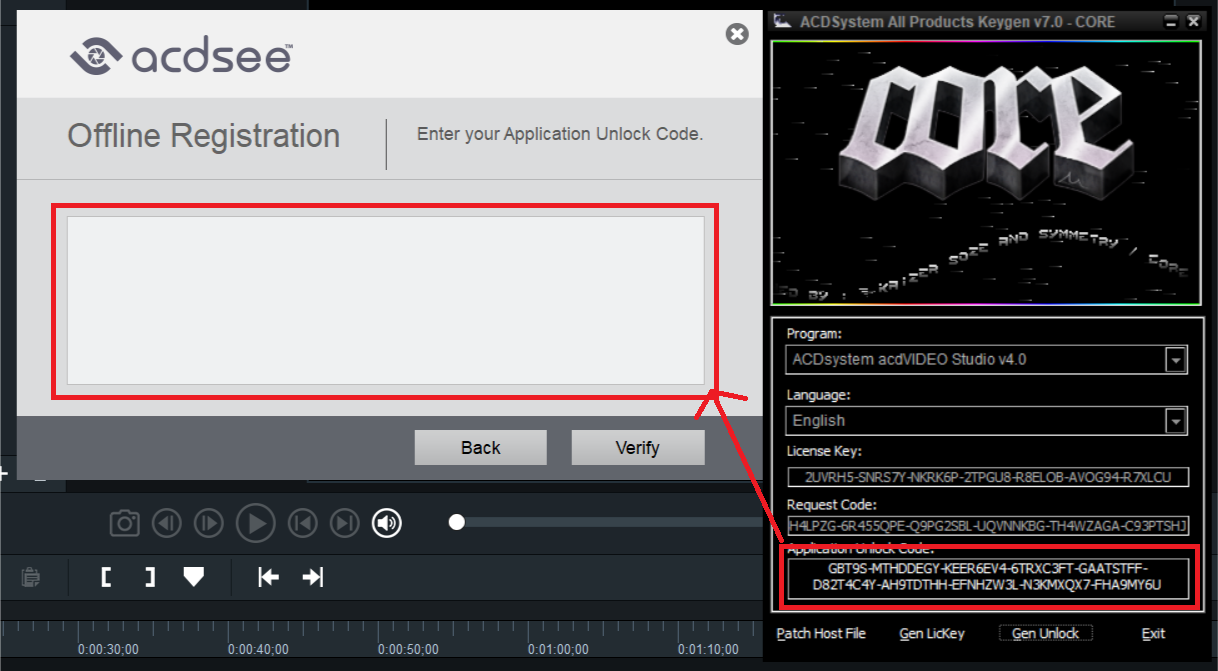Mute audio with the speaker icon
Screen dimensions: 1218x671
tap(387, 522)
